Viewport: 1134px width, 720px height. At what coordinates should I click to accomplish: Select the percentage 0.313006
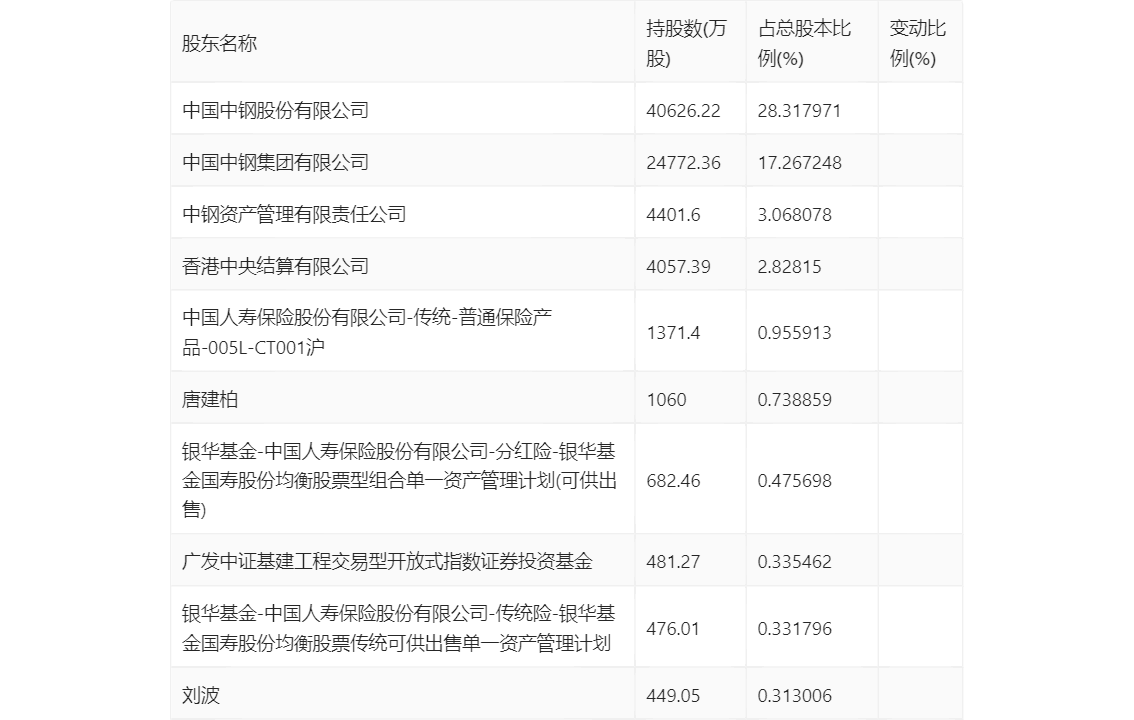pos(795,695)
